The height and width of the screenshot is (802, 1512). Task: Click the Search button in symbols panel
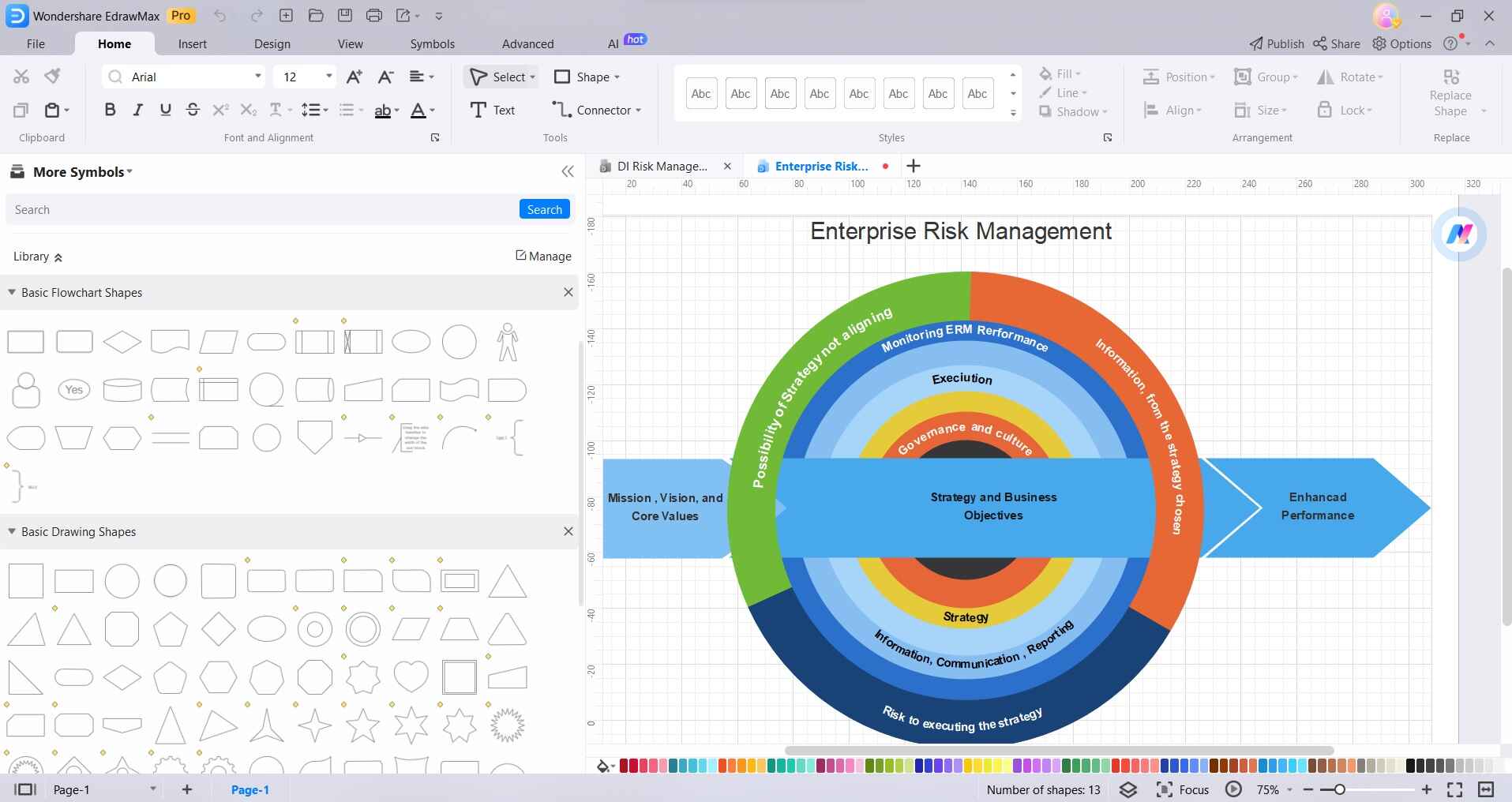[x=545, y=209]
